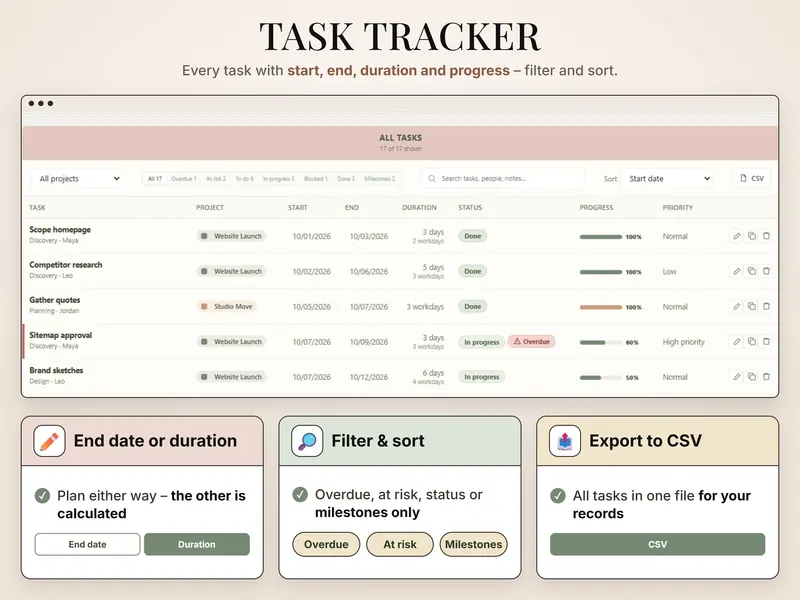Click the Duration column header
800x600 pixels.
419,208
